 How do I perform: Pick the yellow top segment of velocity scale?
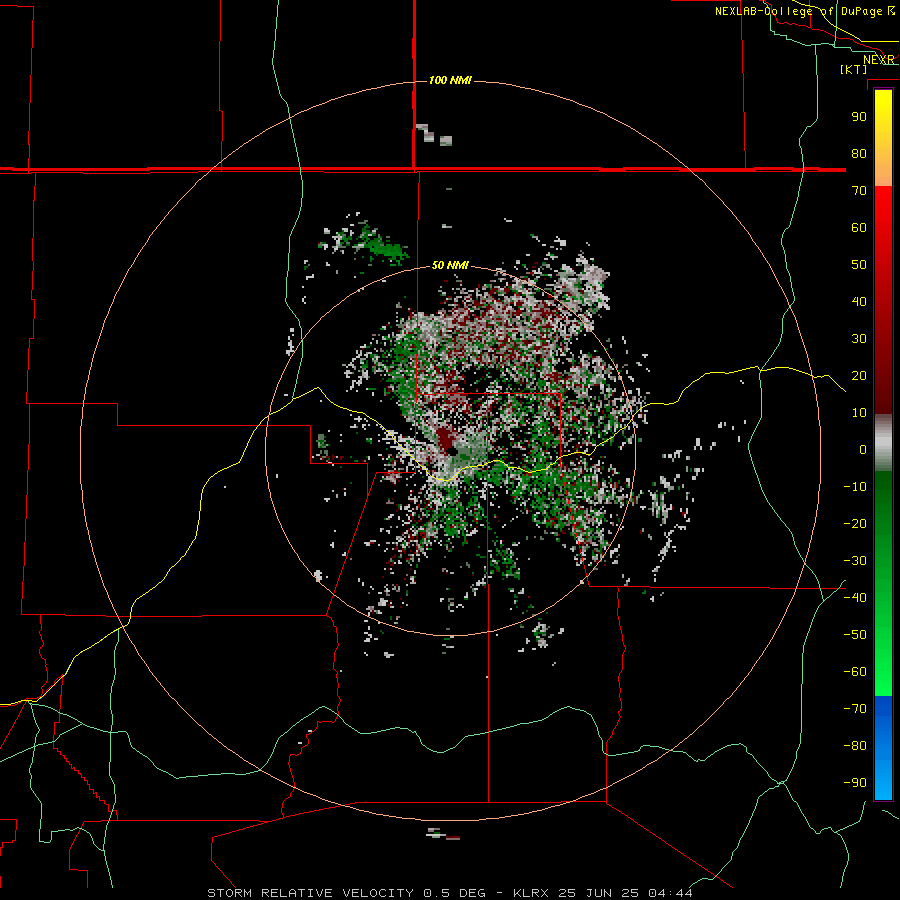883,138
